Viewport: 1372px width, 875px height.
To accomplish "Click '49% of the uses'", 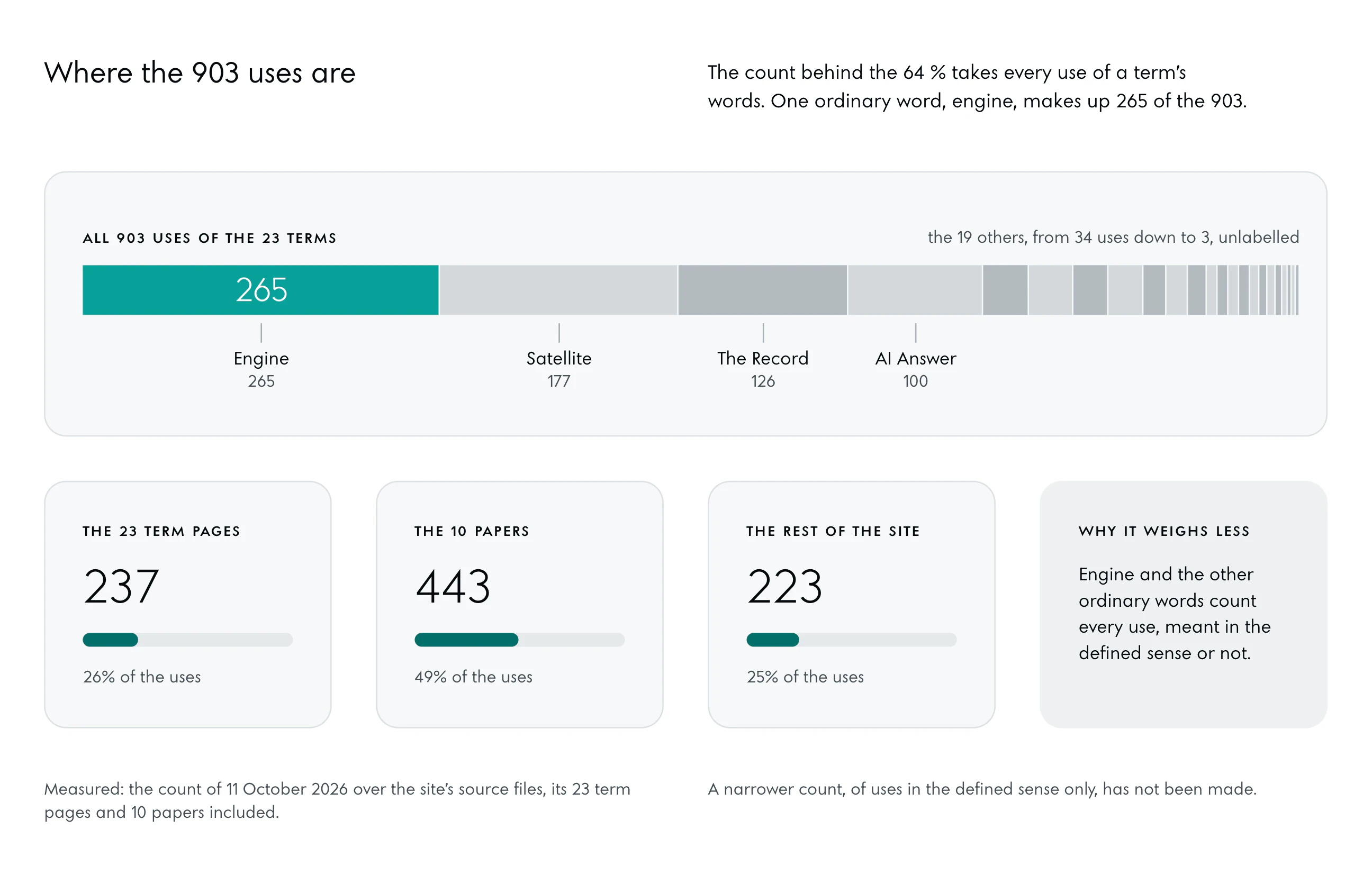I will pos(473,677).
